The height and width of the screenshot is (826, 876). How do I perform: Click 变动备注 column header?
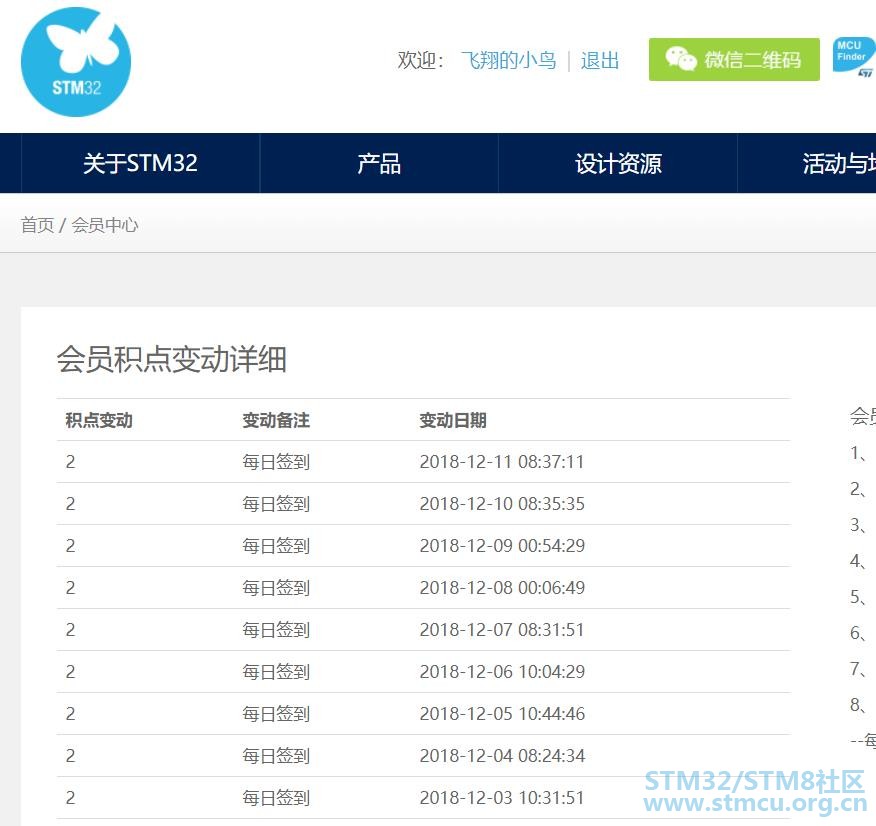276,420
